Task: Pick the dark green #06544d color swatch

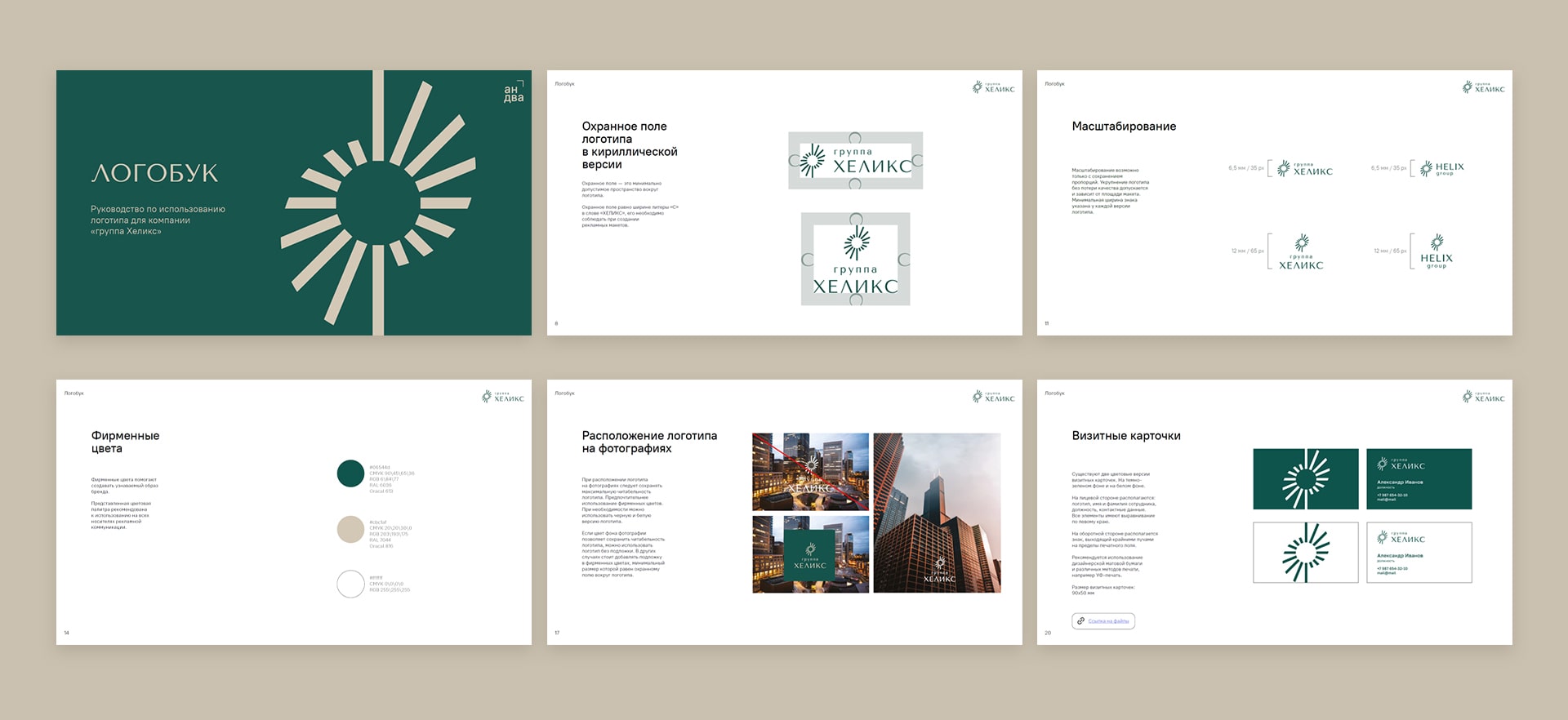Action: [350, 473]
